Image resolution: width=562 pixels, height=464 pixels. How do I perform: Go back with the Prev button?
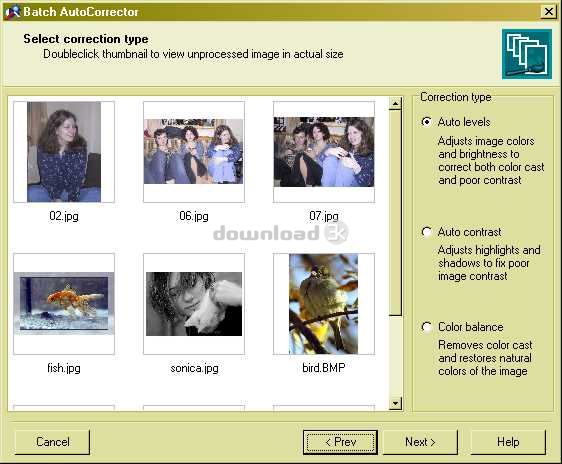coord(340,442)
